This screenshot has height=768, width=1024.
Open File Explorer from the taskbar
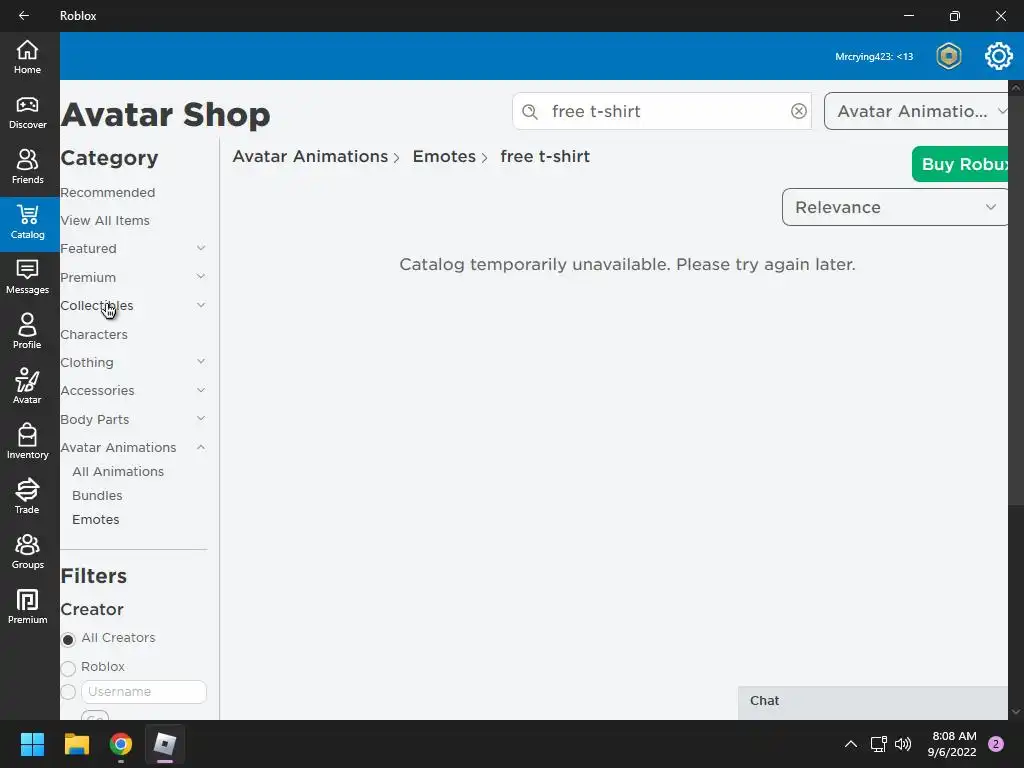[76, 744]
